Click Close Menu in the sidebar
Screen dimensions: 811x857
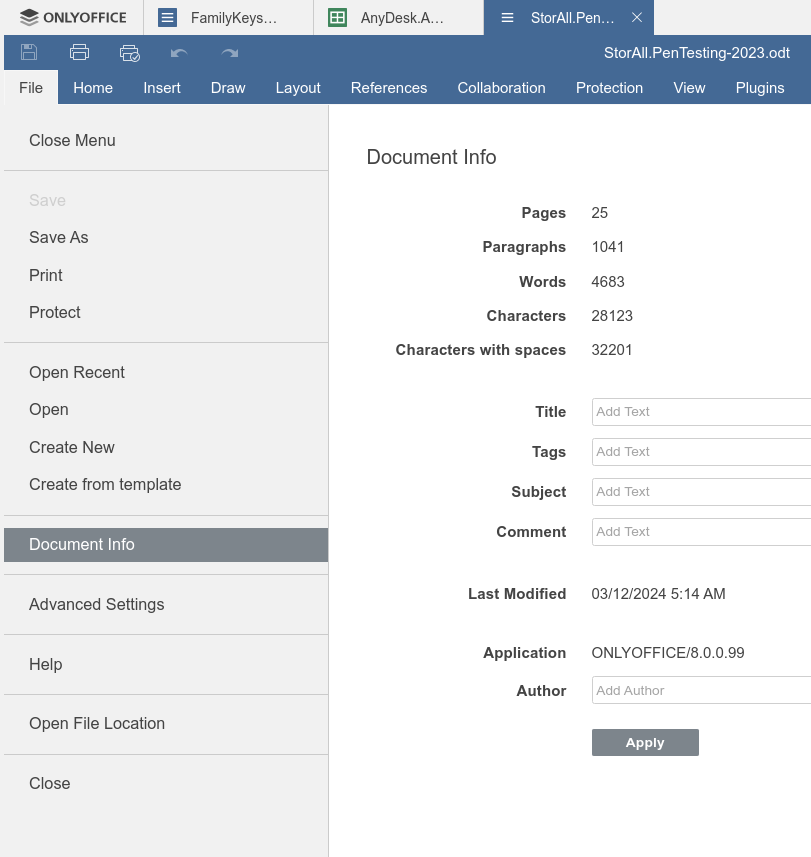166,140
